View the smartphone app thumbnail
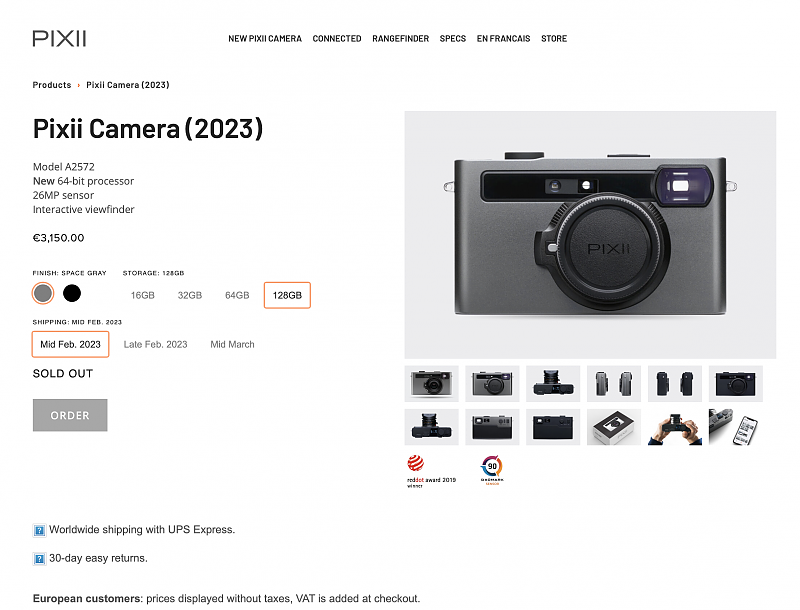This screenshot has width=800, height=610. [735, 427]
